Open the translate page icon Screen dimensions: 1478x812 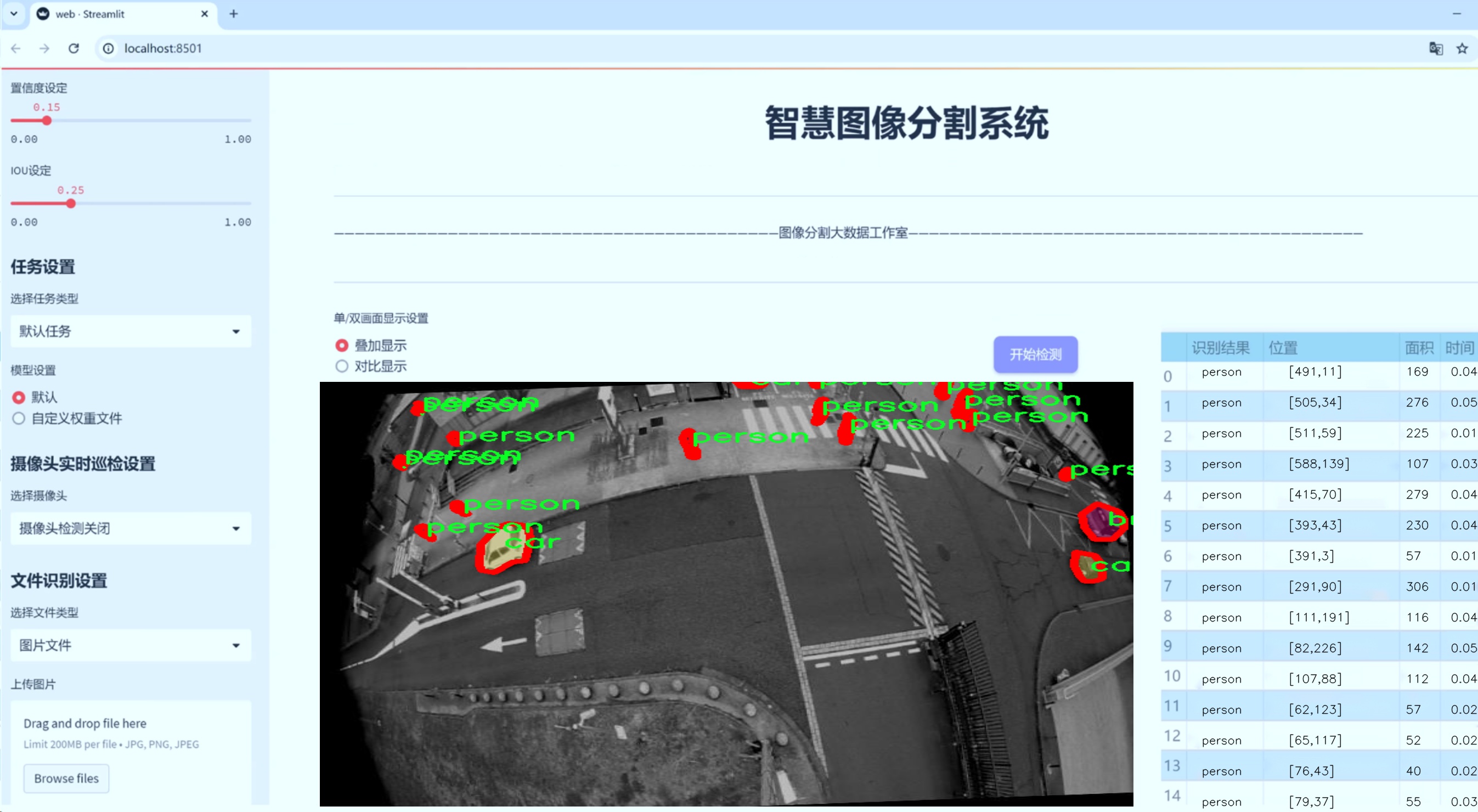(1436, 49)
